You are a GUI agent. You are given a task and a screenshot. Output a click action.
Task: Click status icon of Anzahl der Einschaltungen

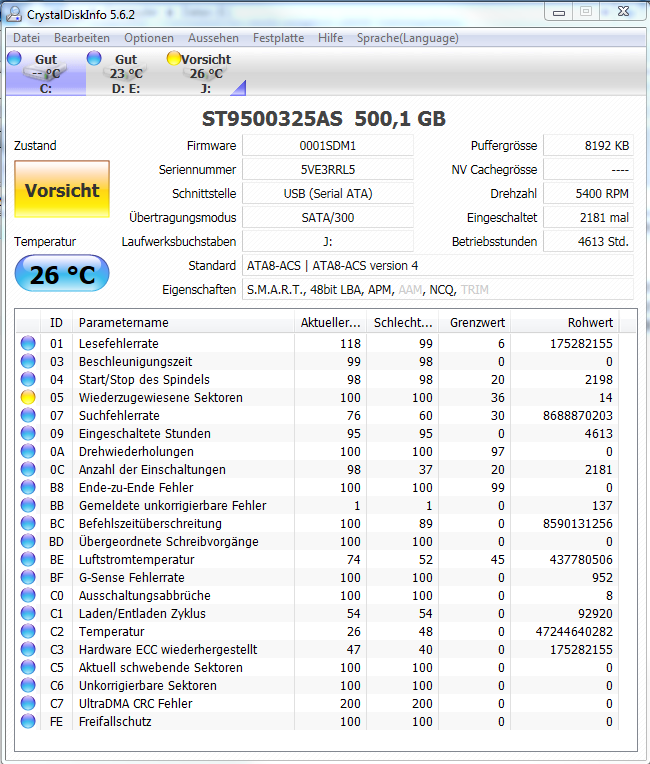(28, 469)
